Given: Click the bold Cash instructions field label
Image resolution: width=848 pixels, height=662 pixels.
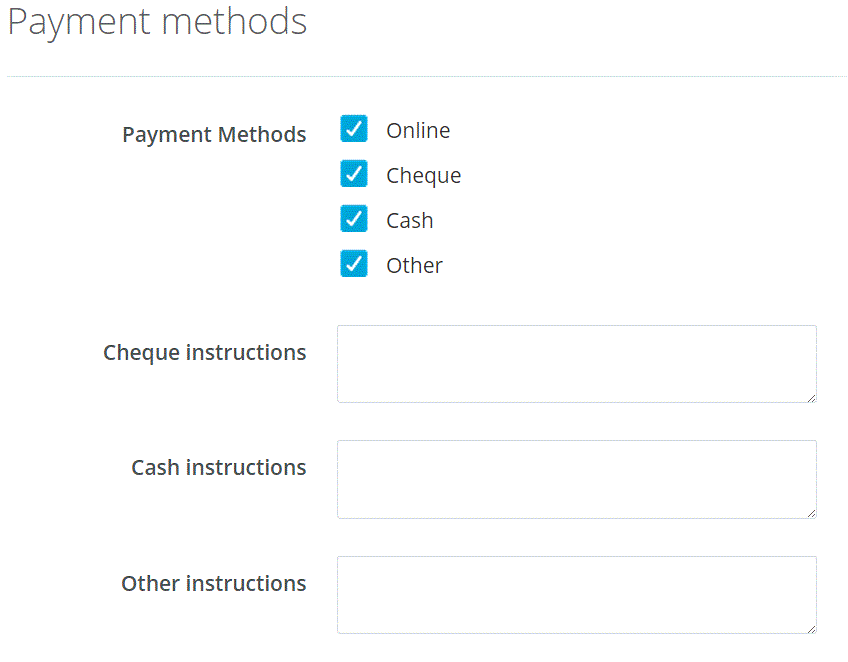Looking at the screenshot, I should 218,468.
